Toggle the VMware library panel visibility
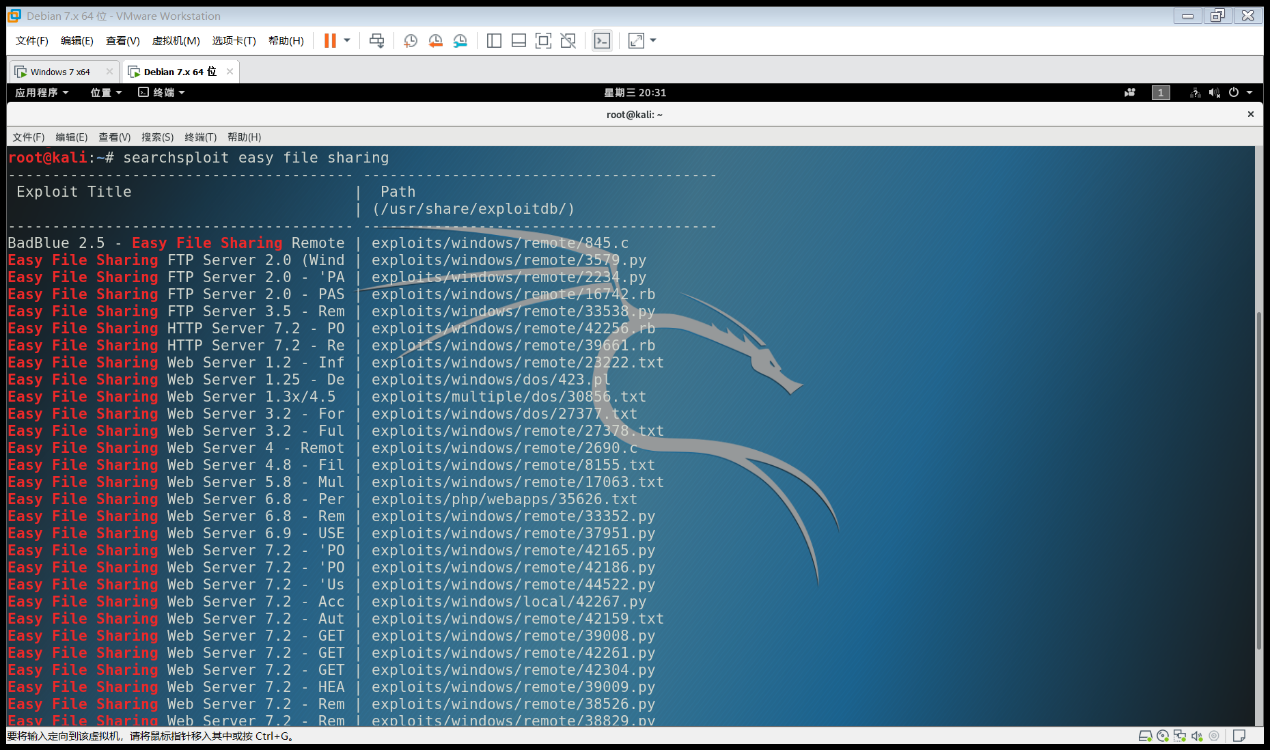Image resolution: width=1270 pixels, height=750 pixels. tap(492, 40)
